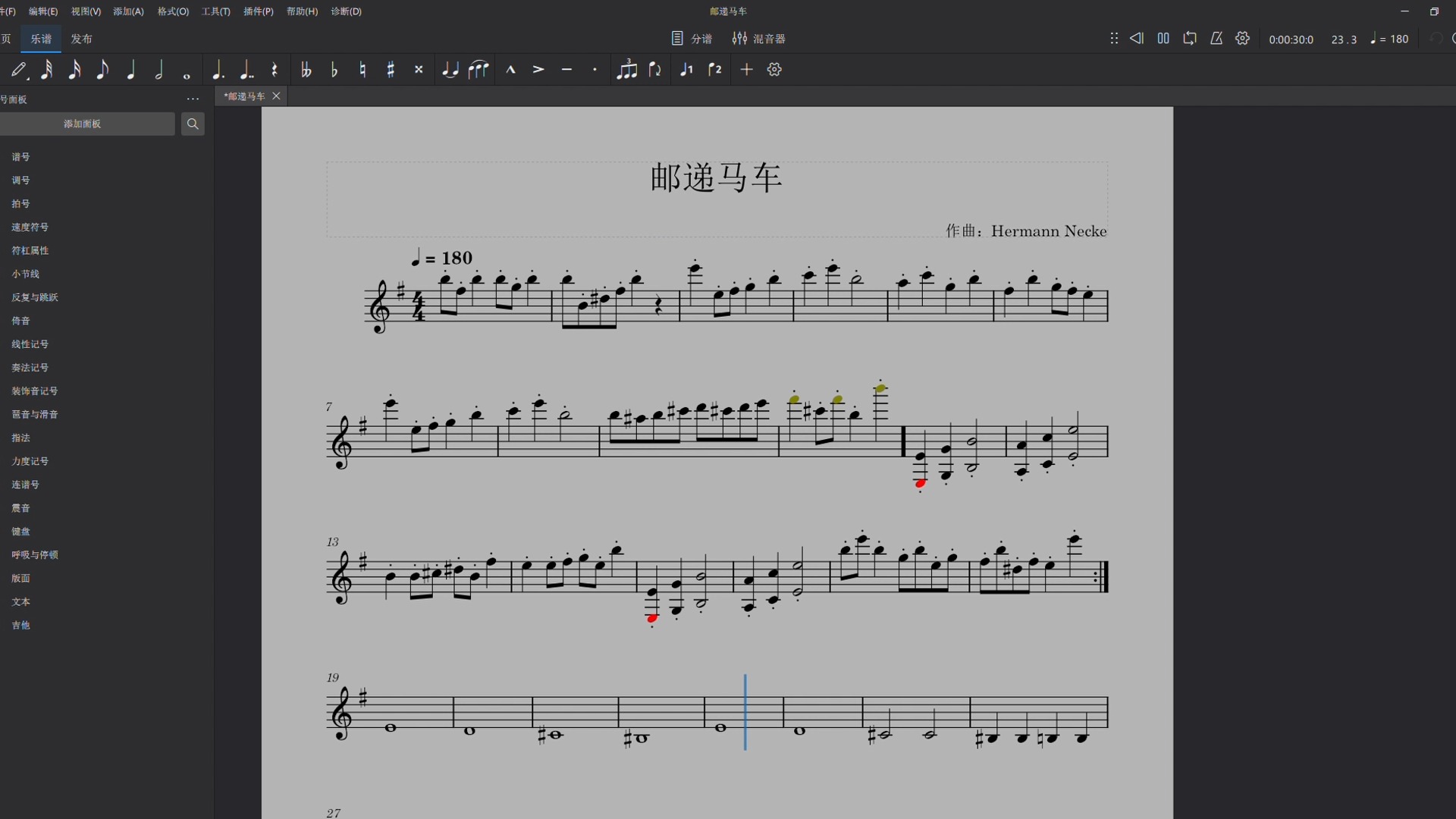The image size is (1456, 819).
Task: Open the tuplet options
Action: coord(626,70)
